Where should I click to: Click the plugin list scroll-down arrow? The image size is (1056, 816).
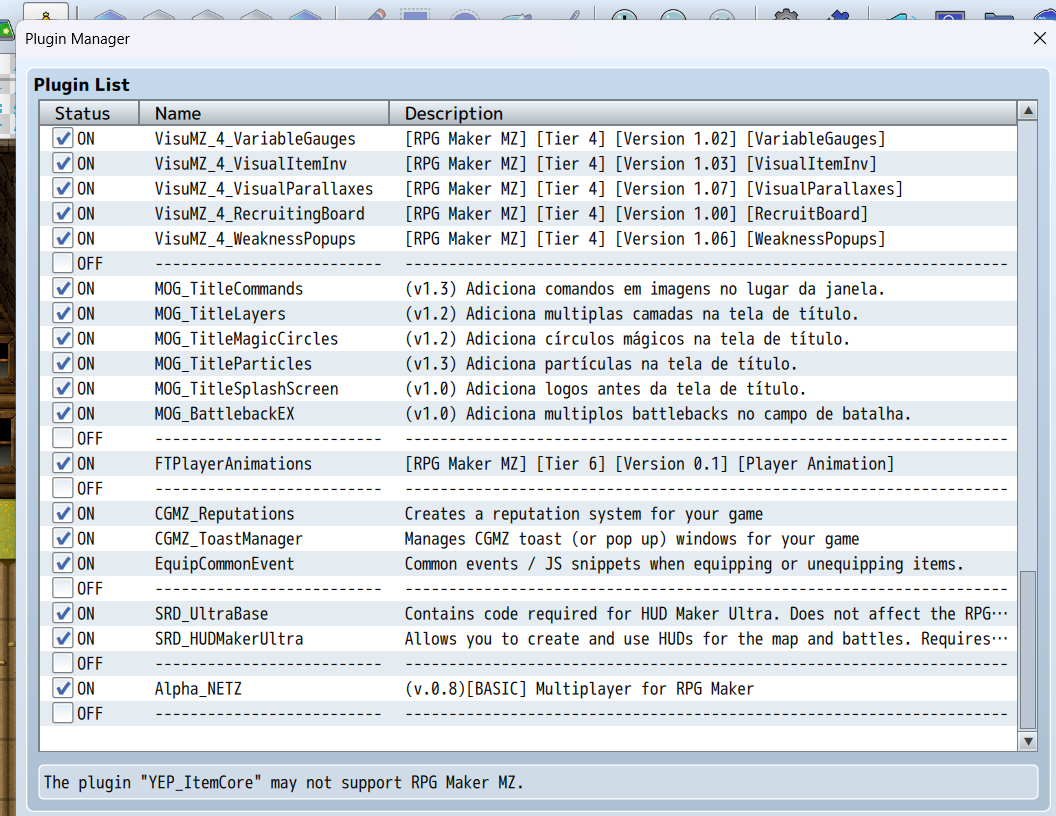pos(1028,741)
